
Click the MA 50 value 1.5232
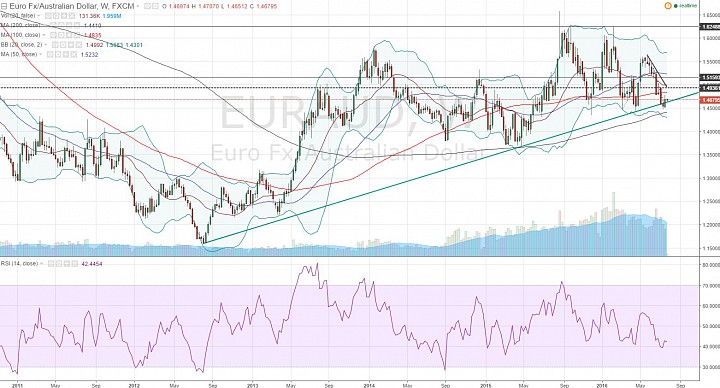[x=89, y=54]
